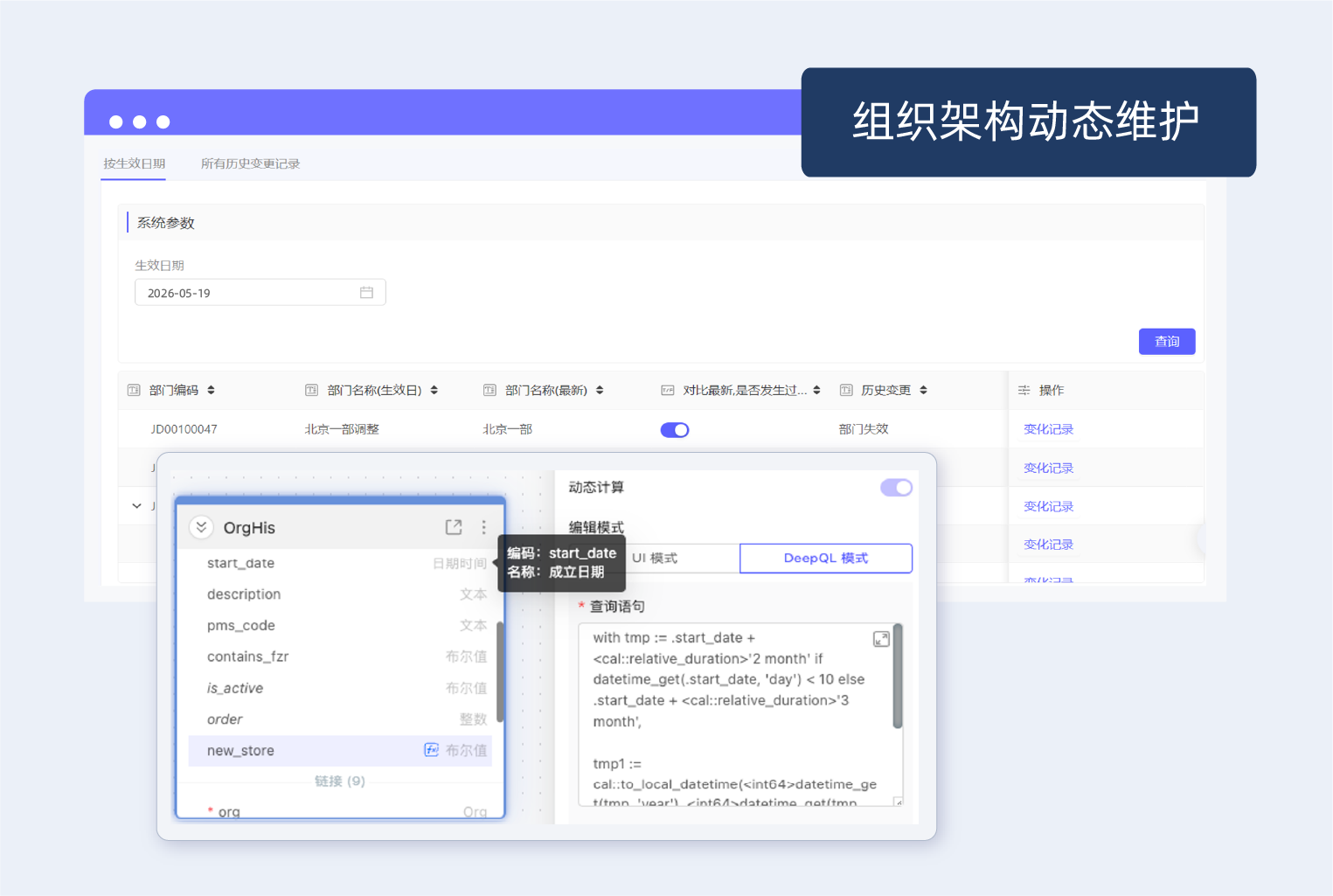Open the OrgHis more options menu

pos(483,527)
